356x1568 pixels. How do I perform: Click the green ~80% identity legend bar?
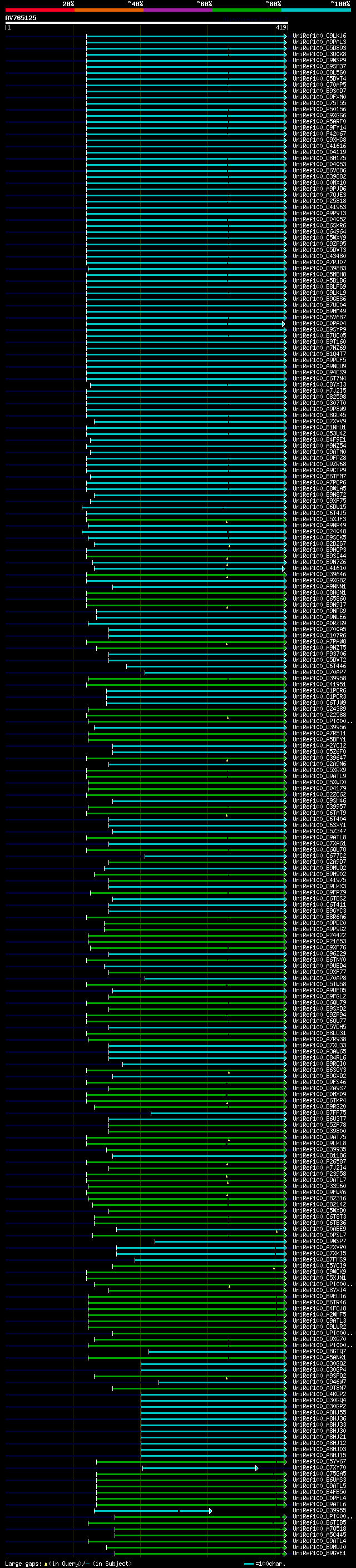coord(247,10)
